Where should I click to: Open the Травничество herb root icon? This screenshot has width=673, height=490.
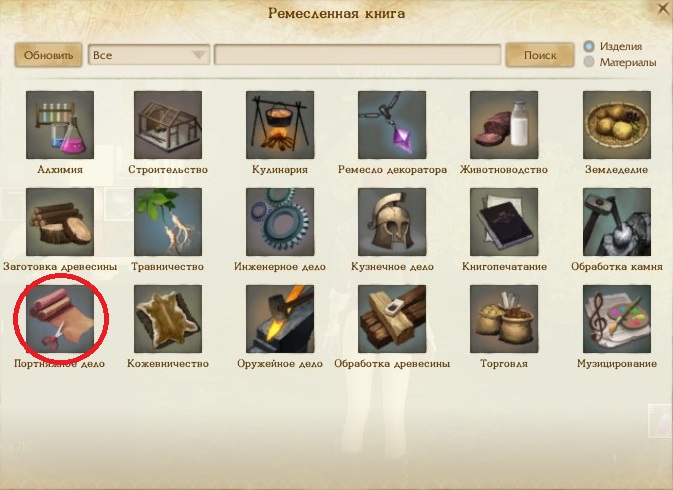click(x=168, y=222)
